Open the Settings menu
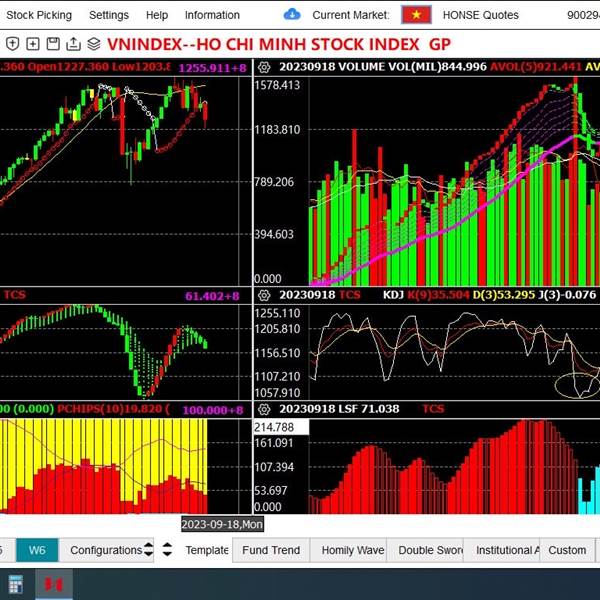The width and height of the screenshot is (600, 600). [109, 15]
